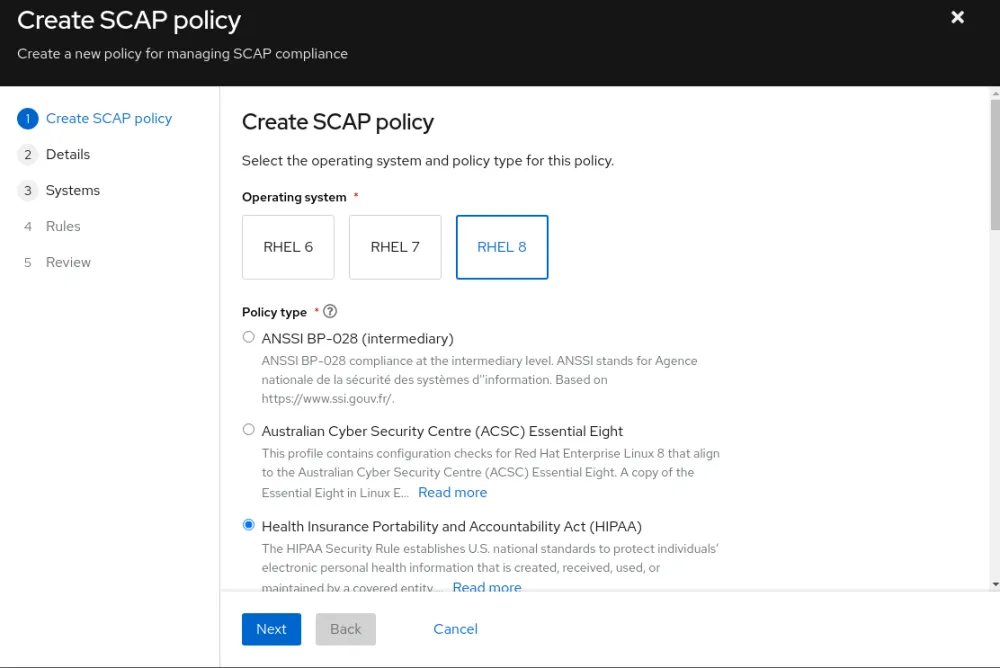Screen dimensions: 1000x668
Task: Pick the RHEL 8 operating system tile
Action: coord(502,247)
